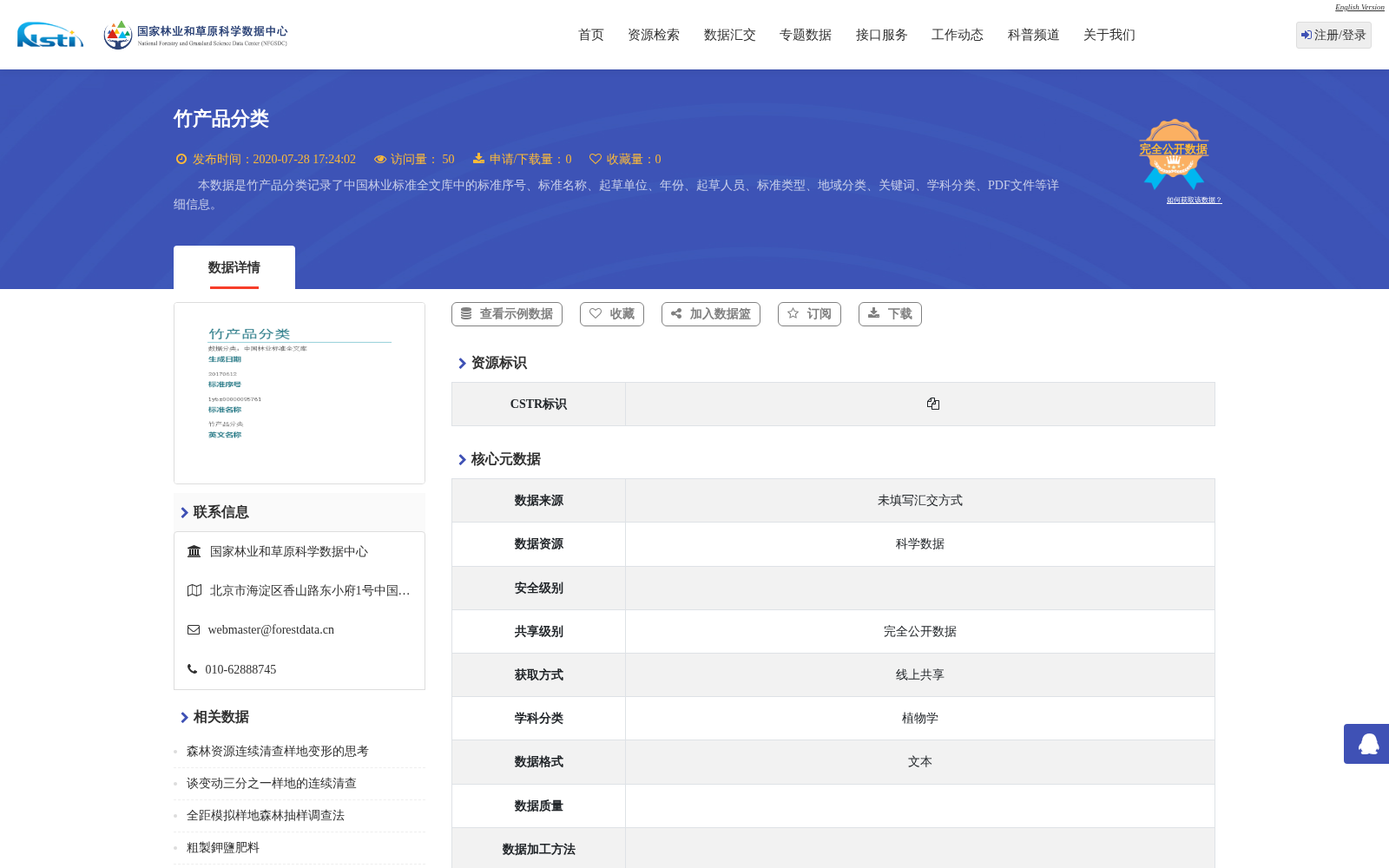
Task: Click the envelope icon beside webmaster email
Action: pyautogui.click(x=194, y=630)
